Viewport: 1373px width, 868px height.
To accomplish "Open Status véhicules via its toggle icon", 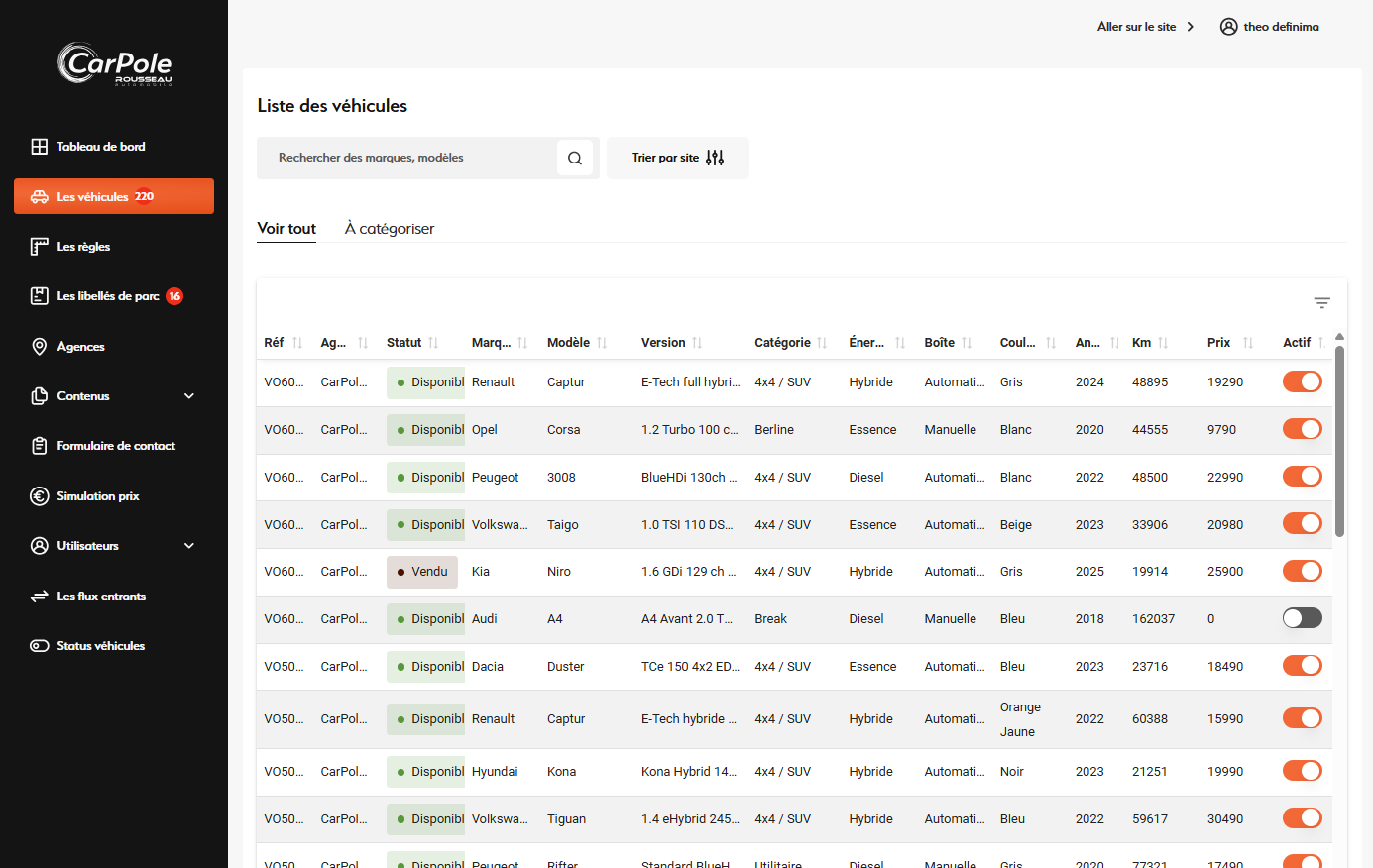I will (40, 646).
